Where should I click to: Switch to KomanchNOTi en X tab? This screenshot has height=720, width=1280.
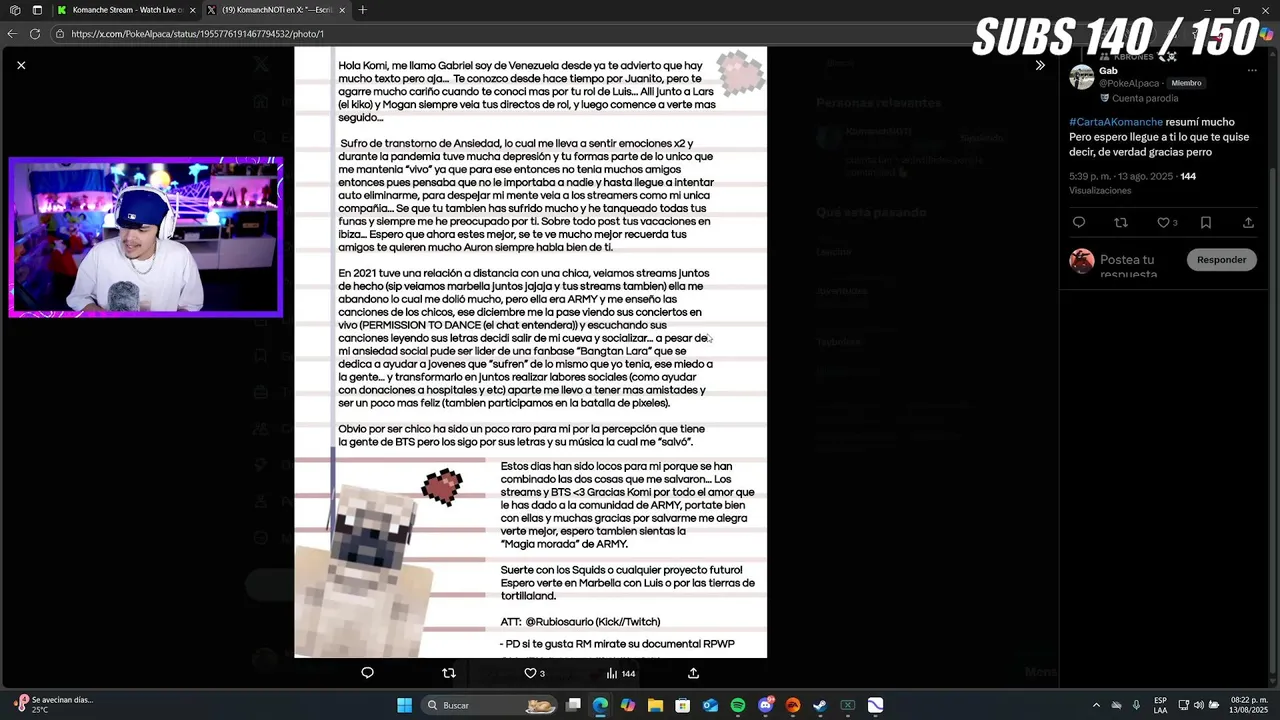click(x=278, y=10)
